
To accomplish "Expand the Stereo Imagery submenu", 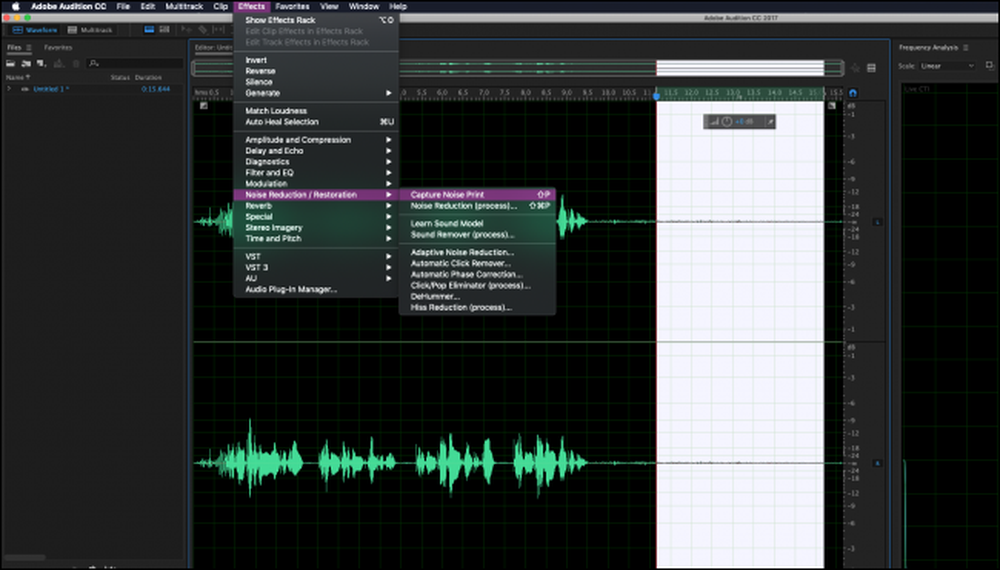I will (x=316, y=228).
